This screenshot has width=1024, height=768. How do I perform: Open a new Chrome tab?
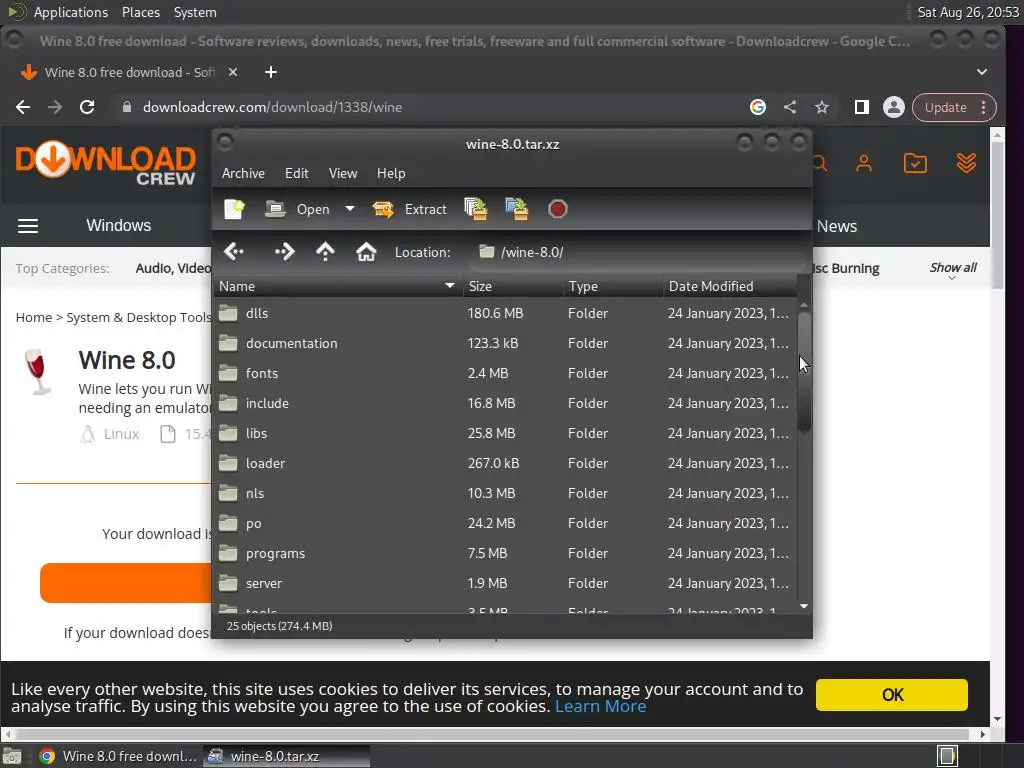click(271, 72)
